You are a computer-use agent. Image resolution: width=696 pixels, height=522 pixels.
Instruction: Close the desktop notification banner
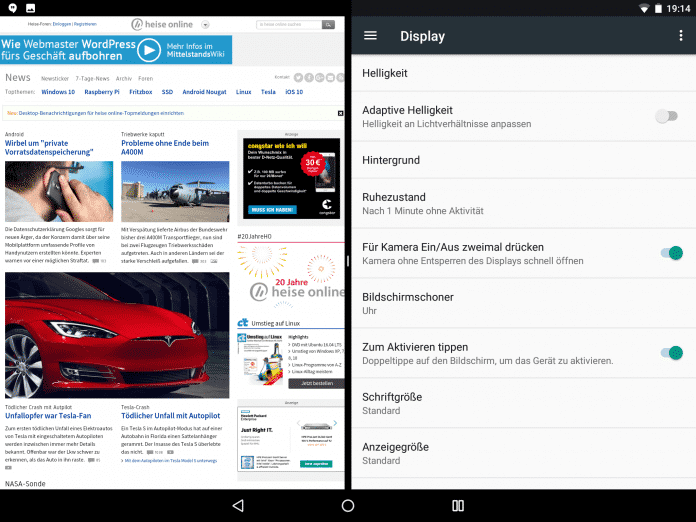[339, 114]
